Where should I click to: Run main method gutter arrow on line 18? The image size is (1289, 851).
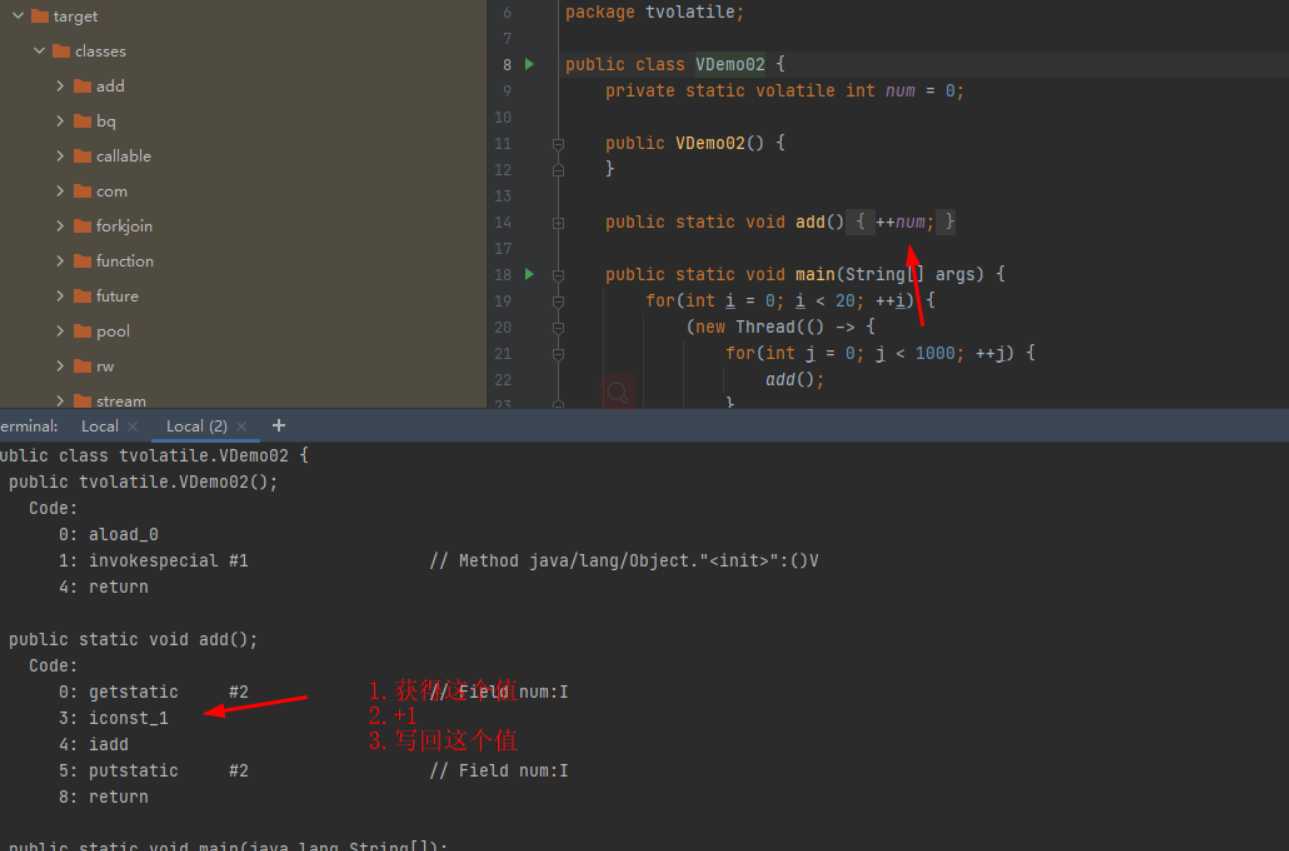(x=530, y=274)
